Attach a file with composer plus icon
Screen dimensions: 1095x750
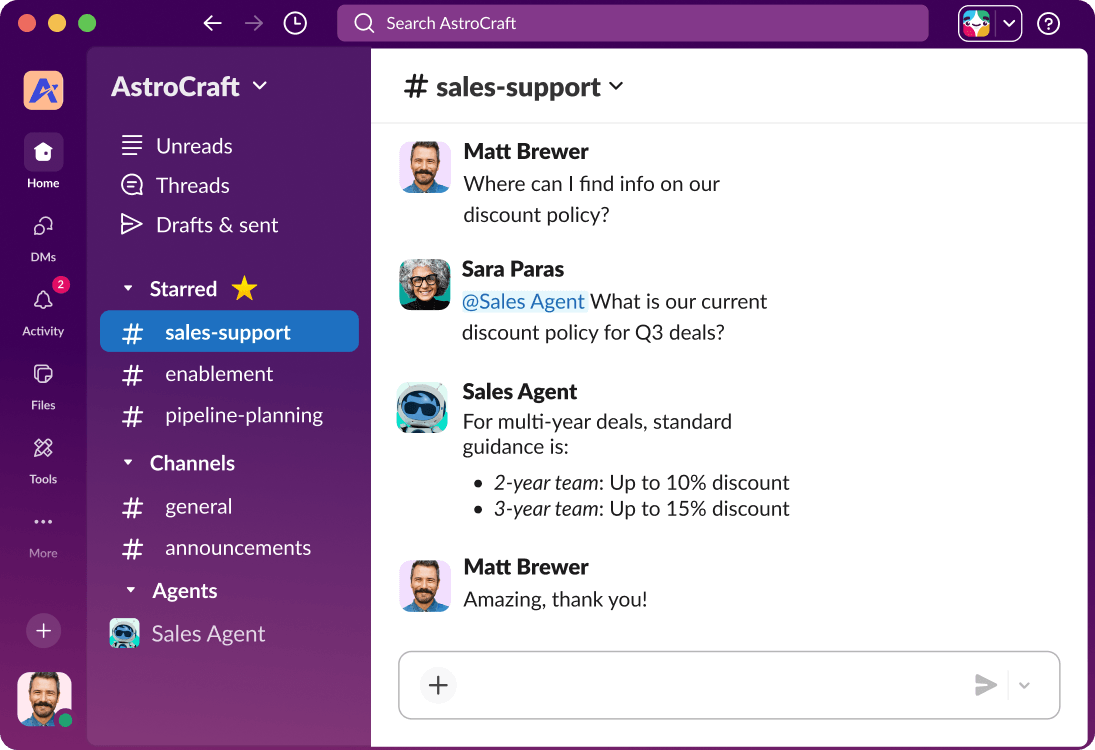point(438,685)
